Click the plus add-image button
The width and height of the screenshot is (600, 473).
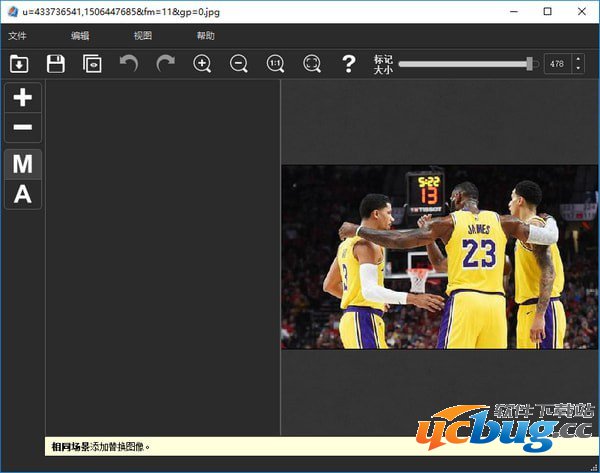coord(23,97)
